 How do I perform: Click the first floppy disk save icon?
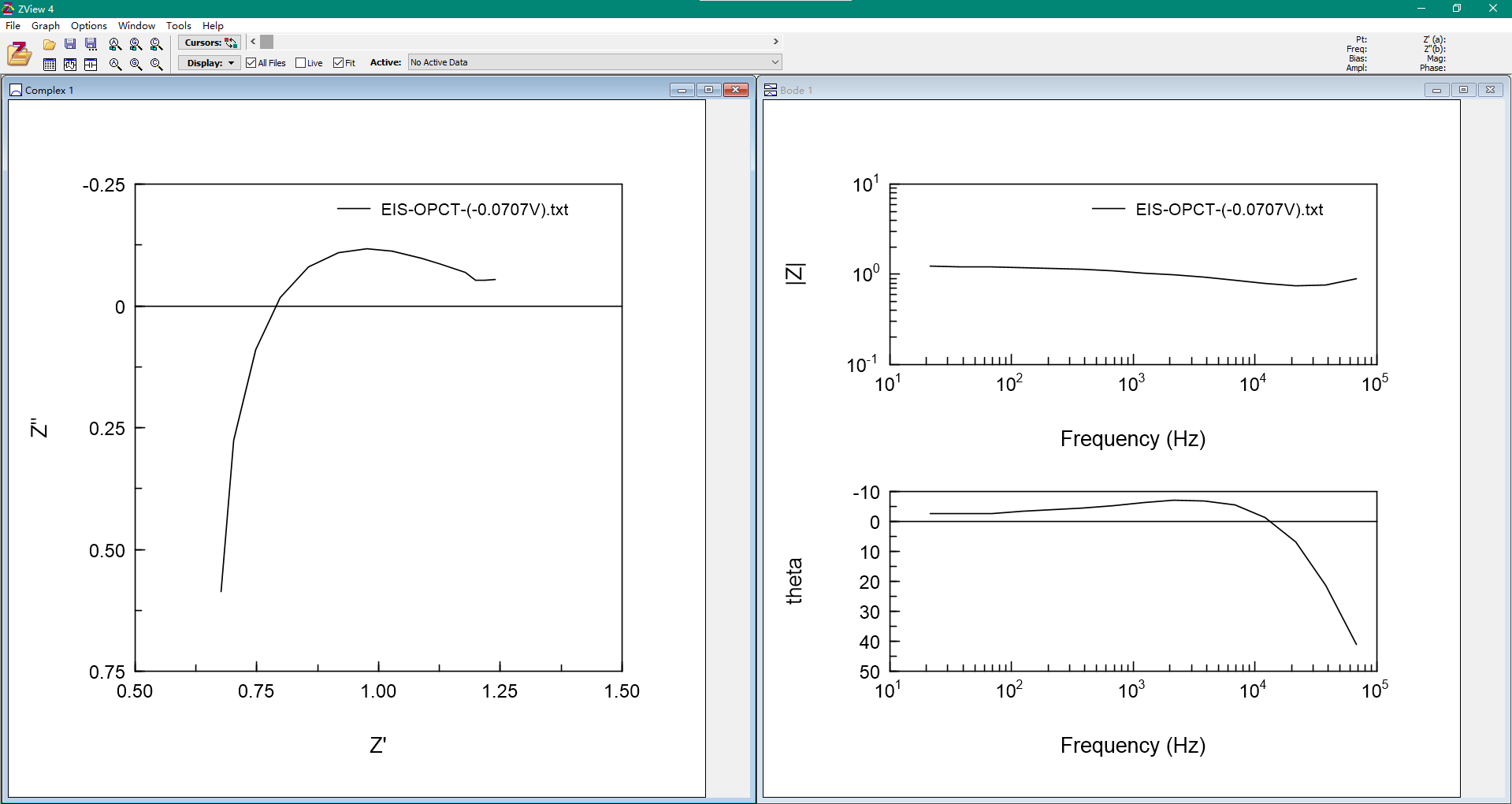click(70, 44)
